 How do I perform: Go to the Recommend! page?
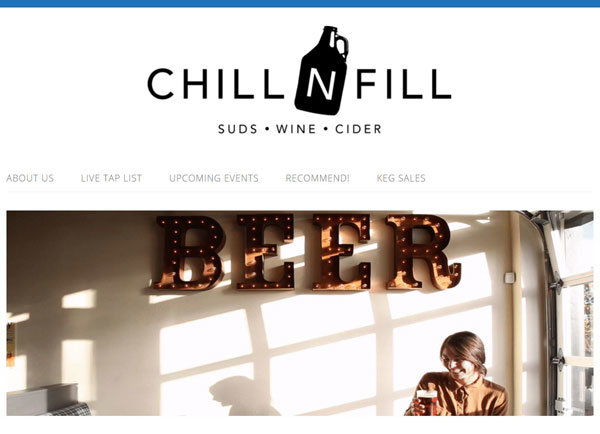pos(318,178)
